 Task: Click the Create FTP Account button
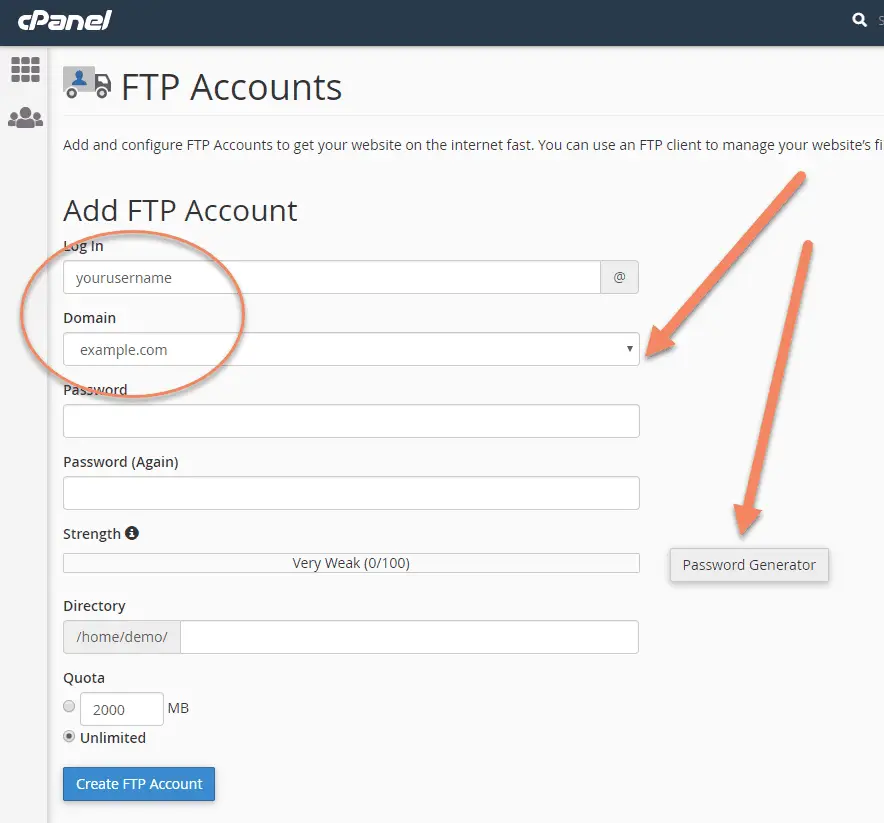[x=139, y=784]
